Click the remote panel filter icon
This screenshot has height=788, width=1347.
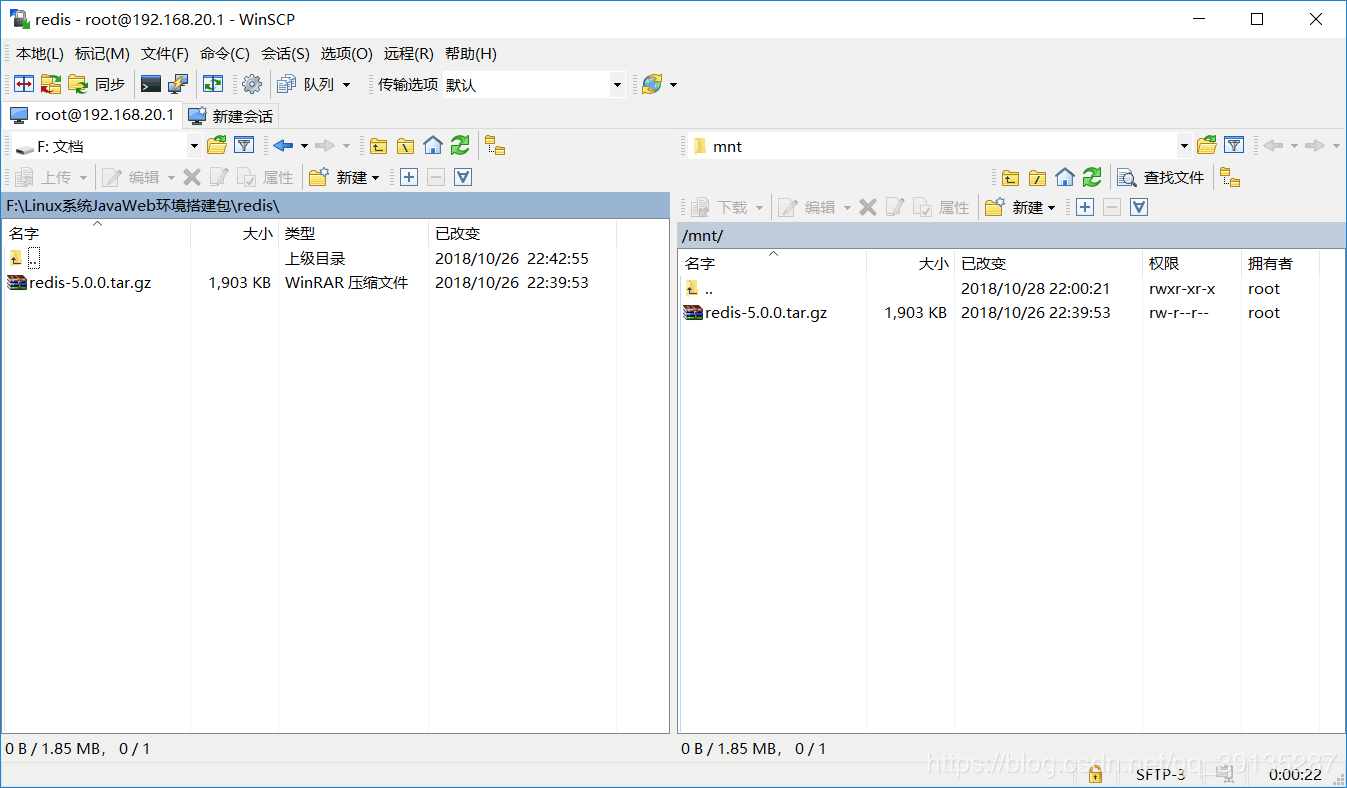coord(1234,146)
